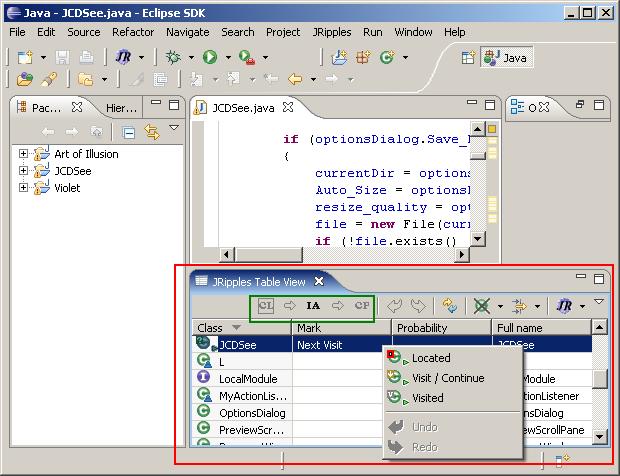Click the yellow branching arrows icon in JRipples toolbar

[x=519, y=306]
